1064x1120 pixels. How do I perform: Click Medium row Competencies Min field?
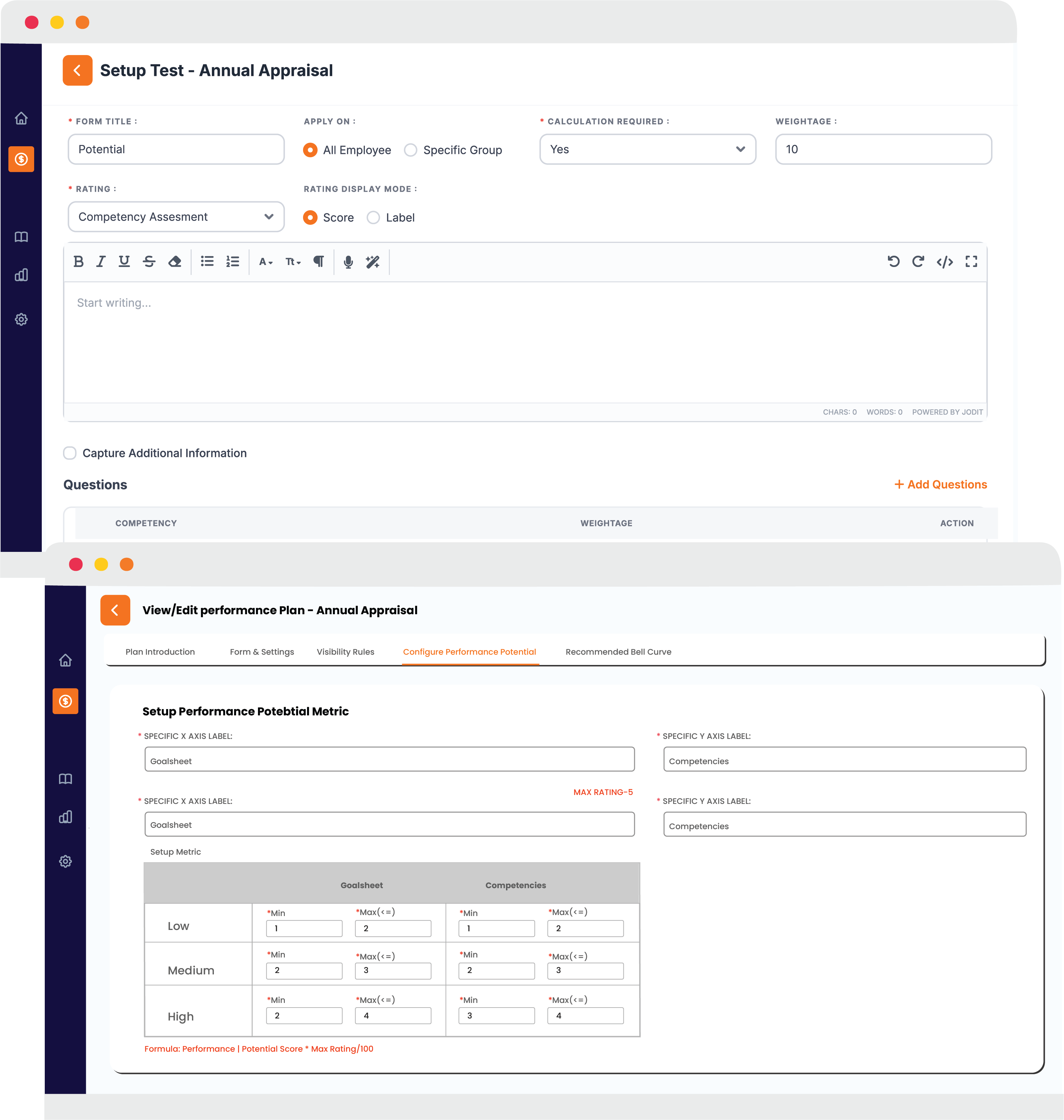496,971
